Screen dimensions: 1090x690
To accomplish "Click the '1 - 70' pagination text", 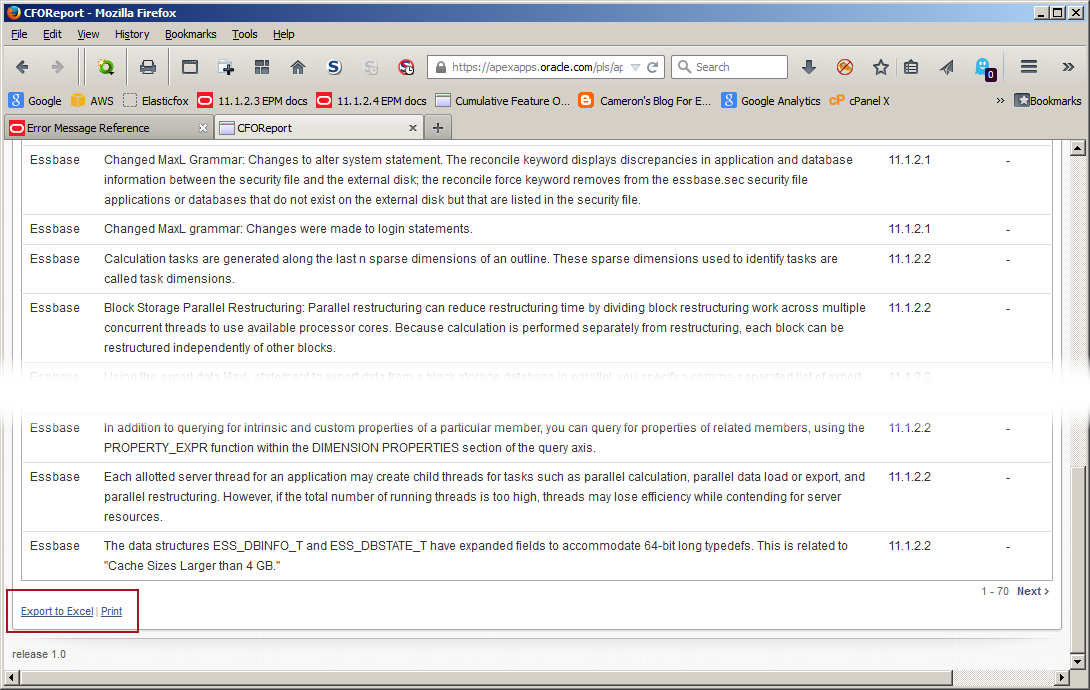I will (995, 591).
